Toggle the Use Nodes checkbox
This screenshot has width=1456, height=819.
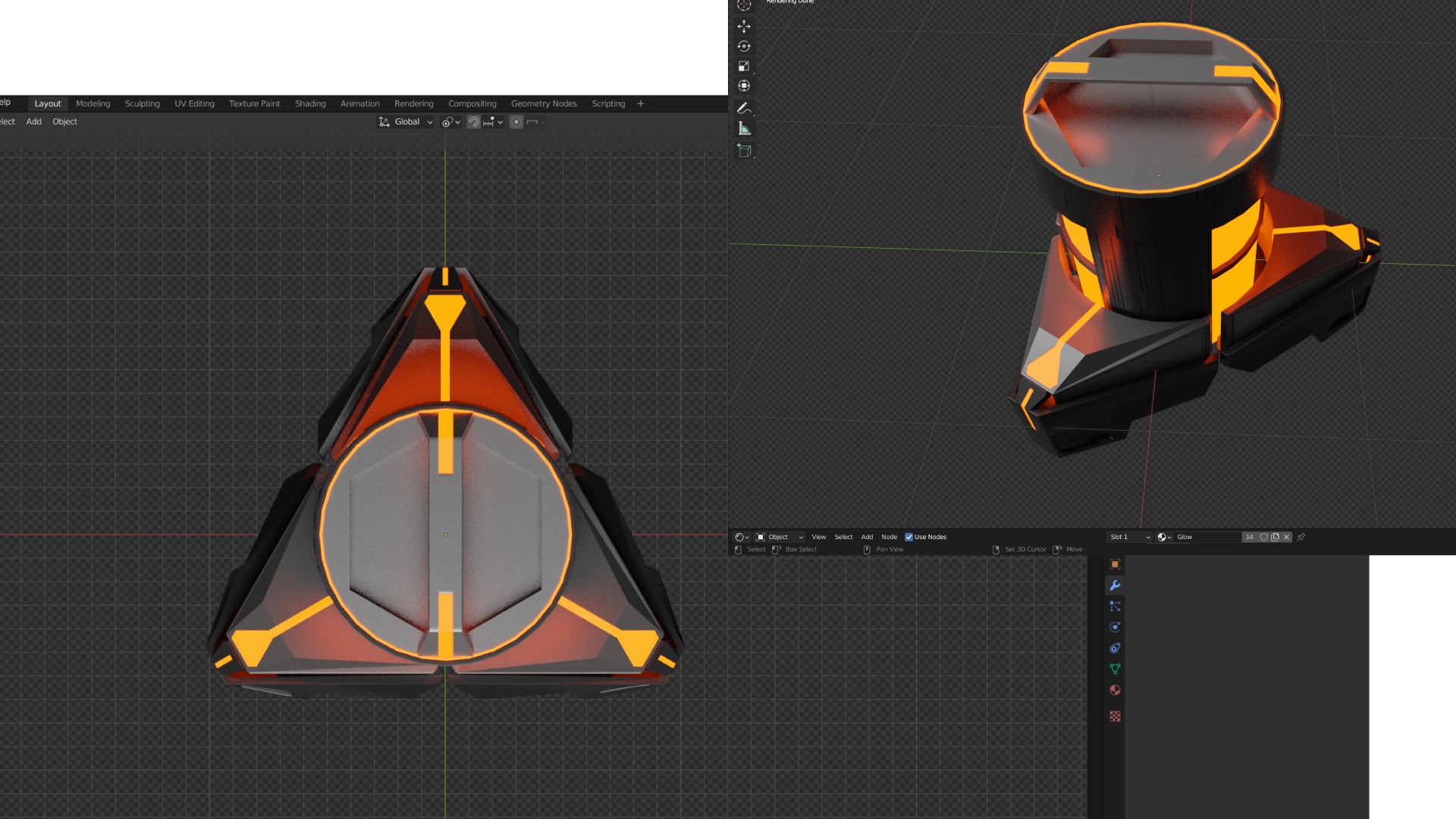tap(908, 537)
